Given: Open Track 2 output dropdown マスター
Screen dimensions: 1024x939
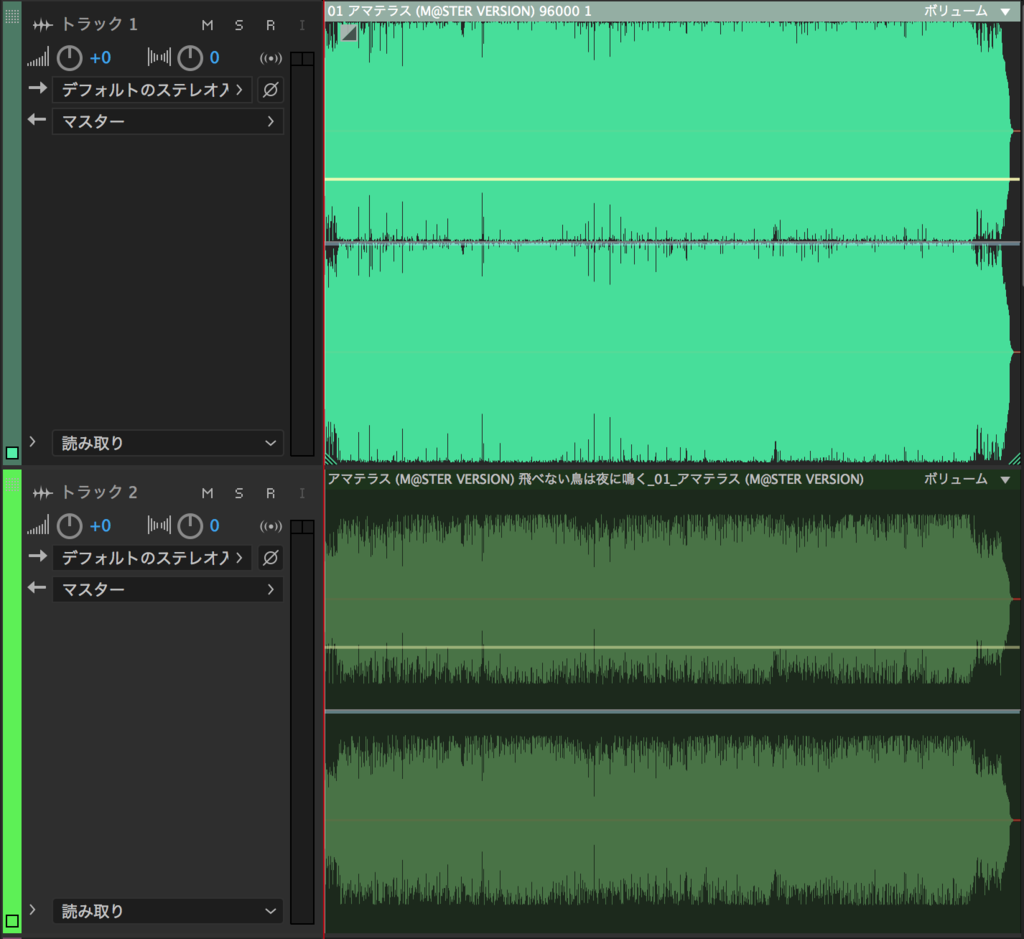Looking at the screenshot, I should pos(168,590).
